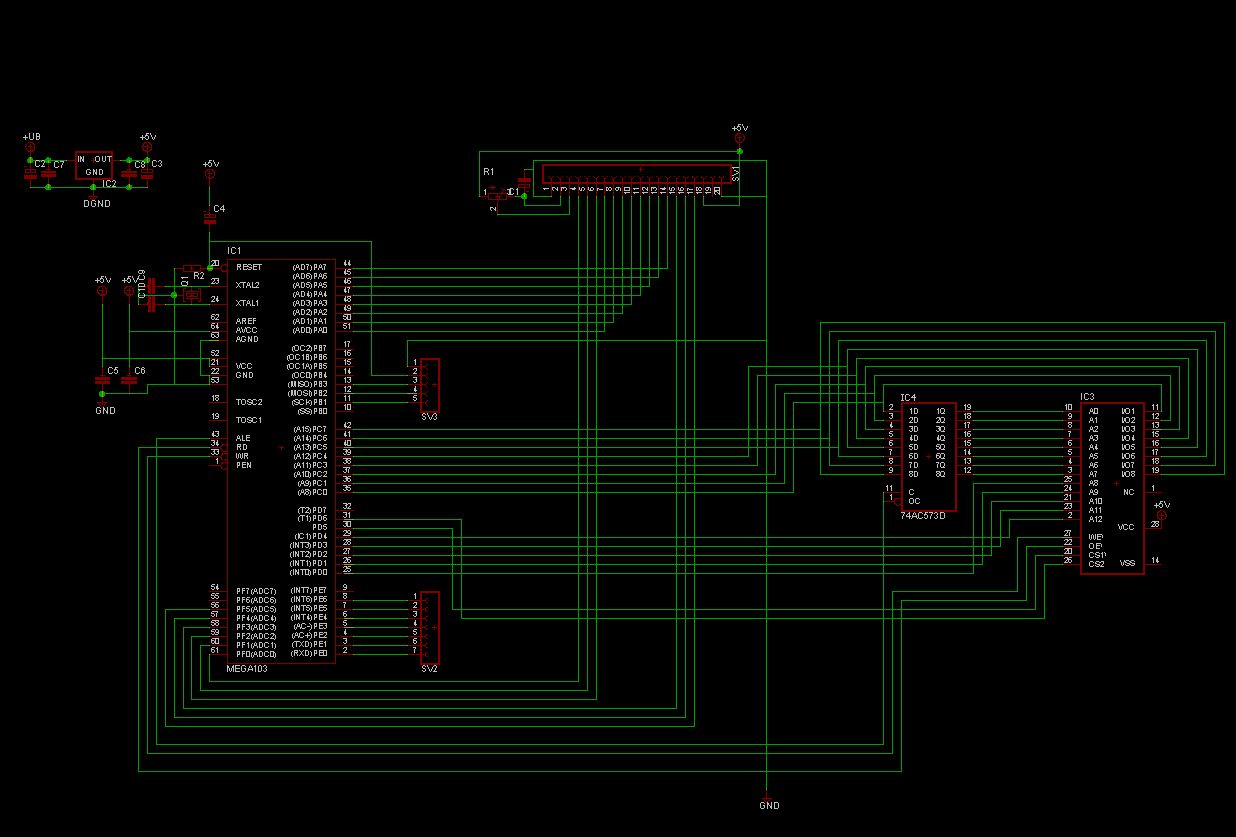Image resolution: width=1236 pixels, height=837 pixels.
Task: Click the ALE pin label on IC1
Action: click(243, 438)
